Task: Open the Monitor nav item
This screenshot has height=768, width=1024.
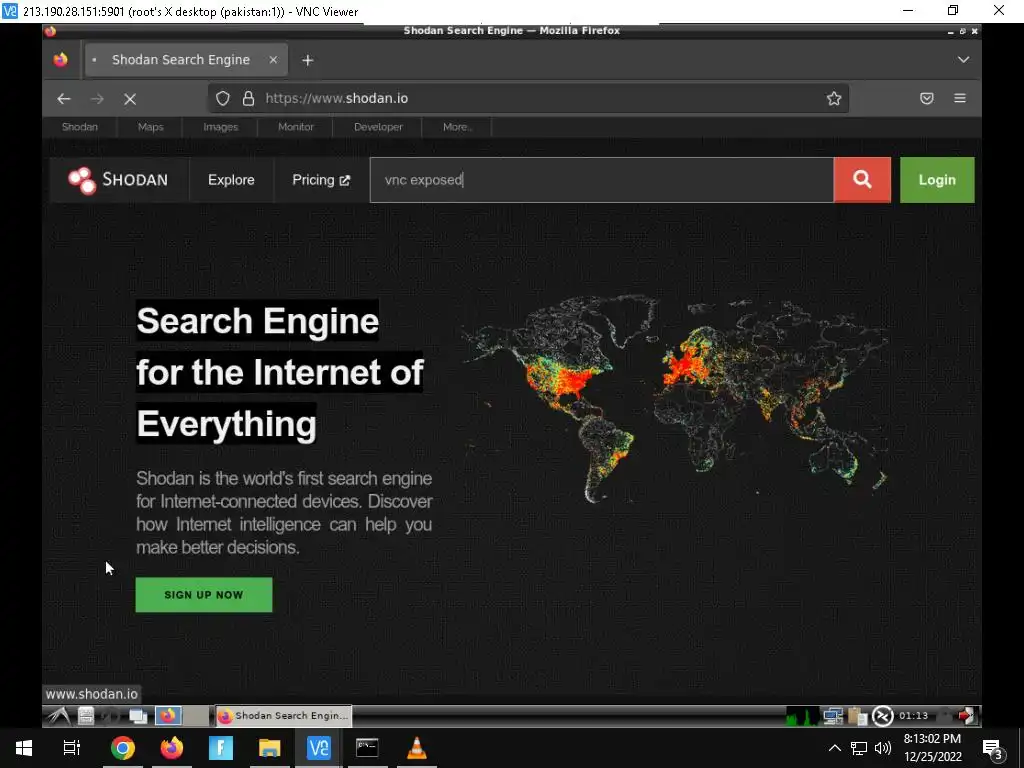Action: 296,127
